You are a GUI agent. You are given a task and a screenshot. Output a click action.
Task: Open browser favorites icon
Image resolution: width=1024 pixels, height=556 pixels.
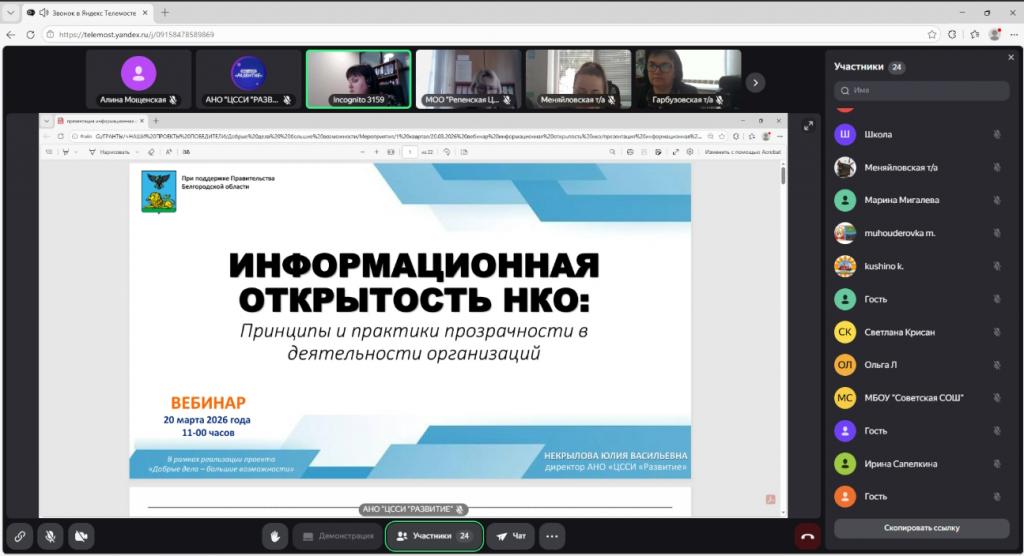click(x=974, y=35)
